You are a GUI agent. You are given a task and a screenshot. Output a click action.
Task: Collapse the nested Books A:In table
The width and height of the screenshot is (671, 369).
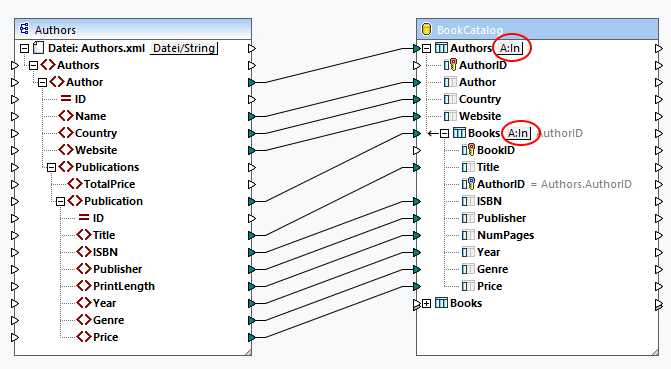coord(444,134)
